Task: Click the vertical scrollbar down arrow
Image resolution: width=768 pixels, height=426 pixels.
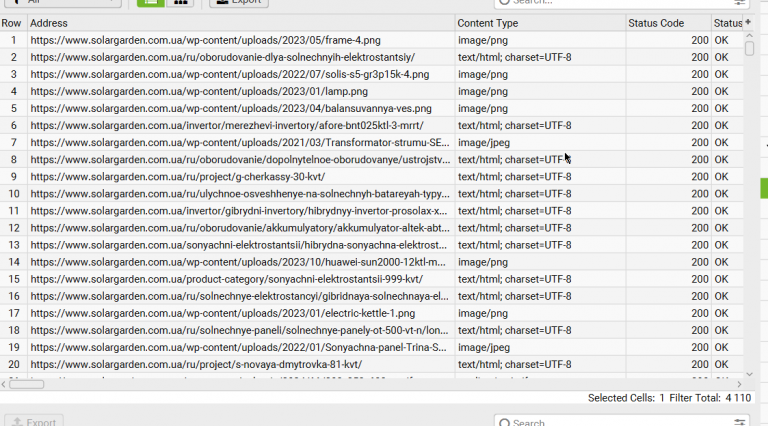Action: click(x=749, y=374)
